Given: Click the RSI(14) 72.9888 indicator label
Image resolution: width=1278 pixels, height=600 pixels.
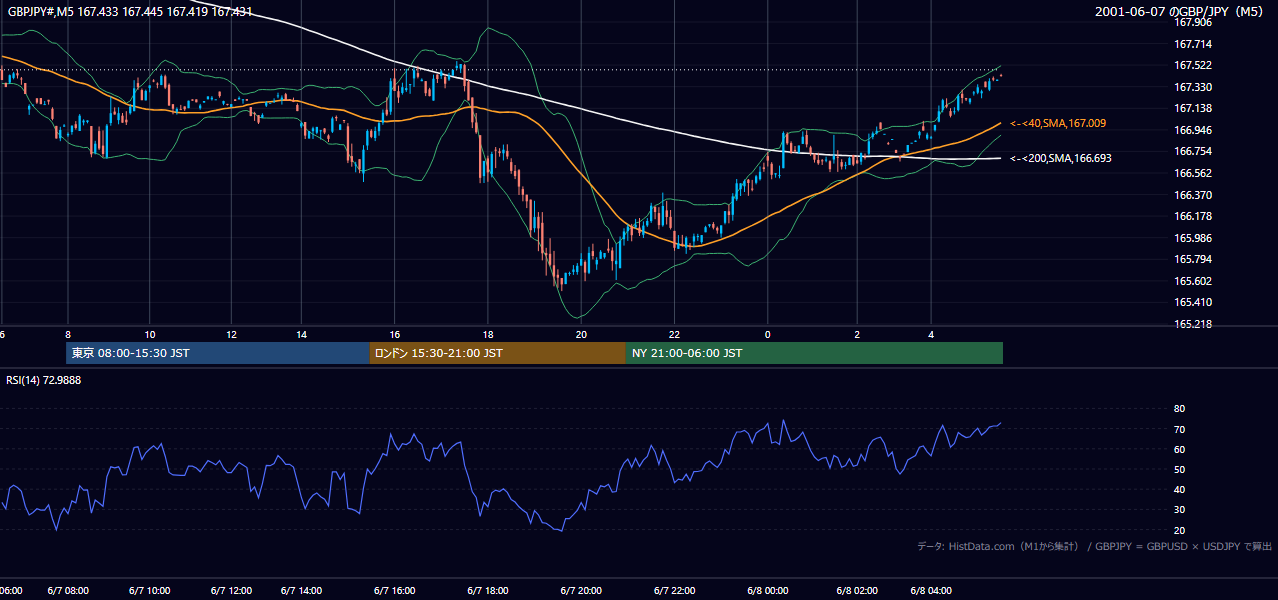Looking at the screenshot, I should click(x=44, y=380).
